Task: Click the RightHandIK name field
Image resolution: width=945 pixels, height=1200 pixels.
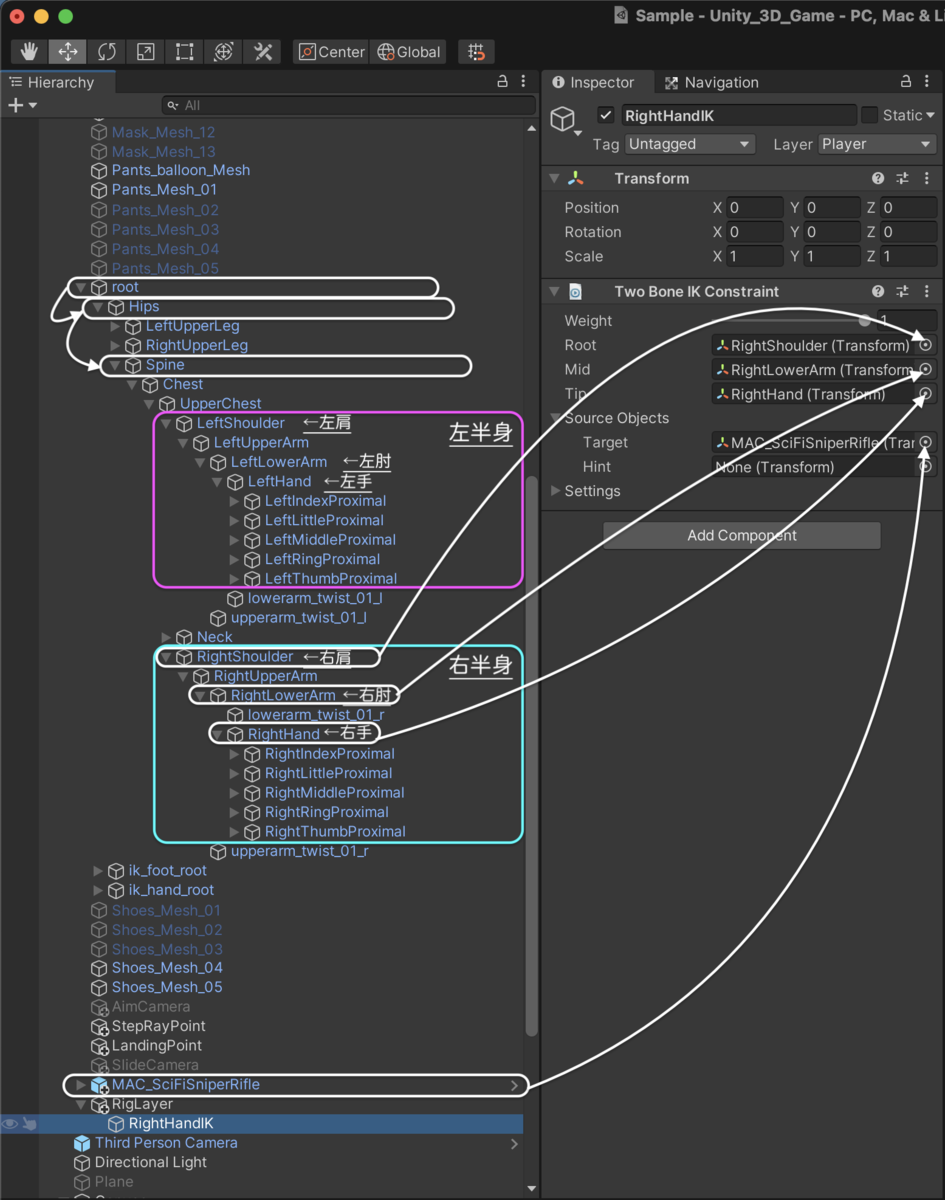Action: [739, 115]
